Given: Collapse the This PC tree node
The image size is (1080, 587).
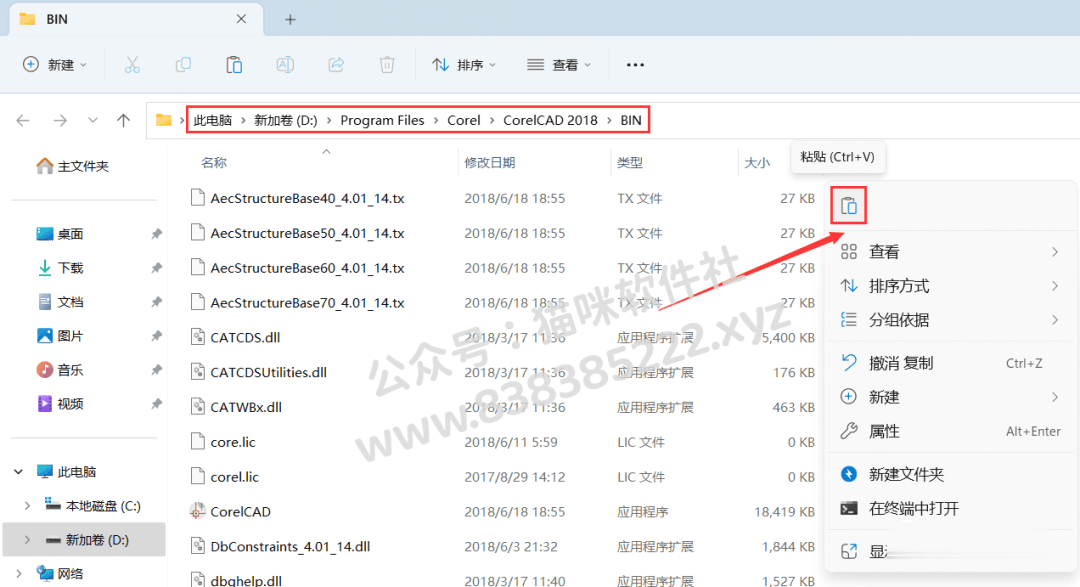Looking at the screenshot, I should pos(19,472).
